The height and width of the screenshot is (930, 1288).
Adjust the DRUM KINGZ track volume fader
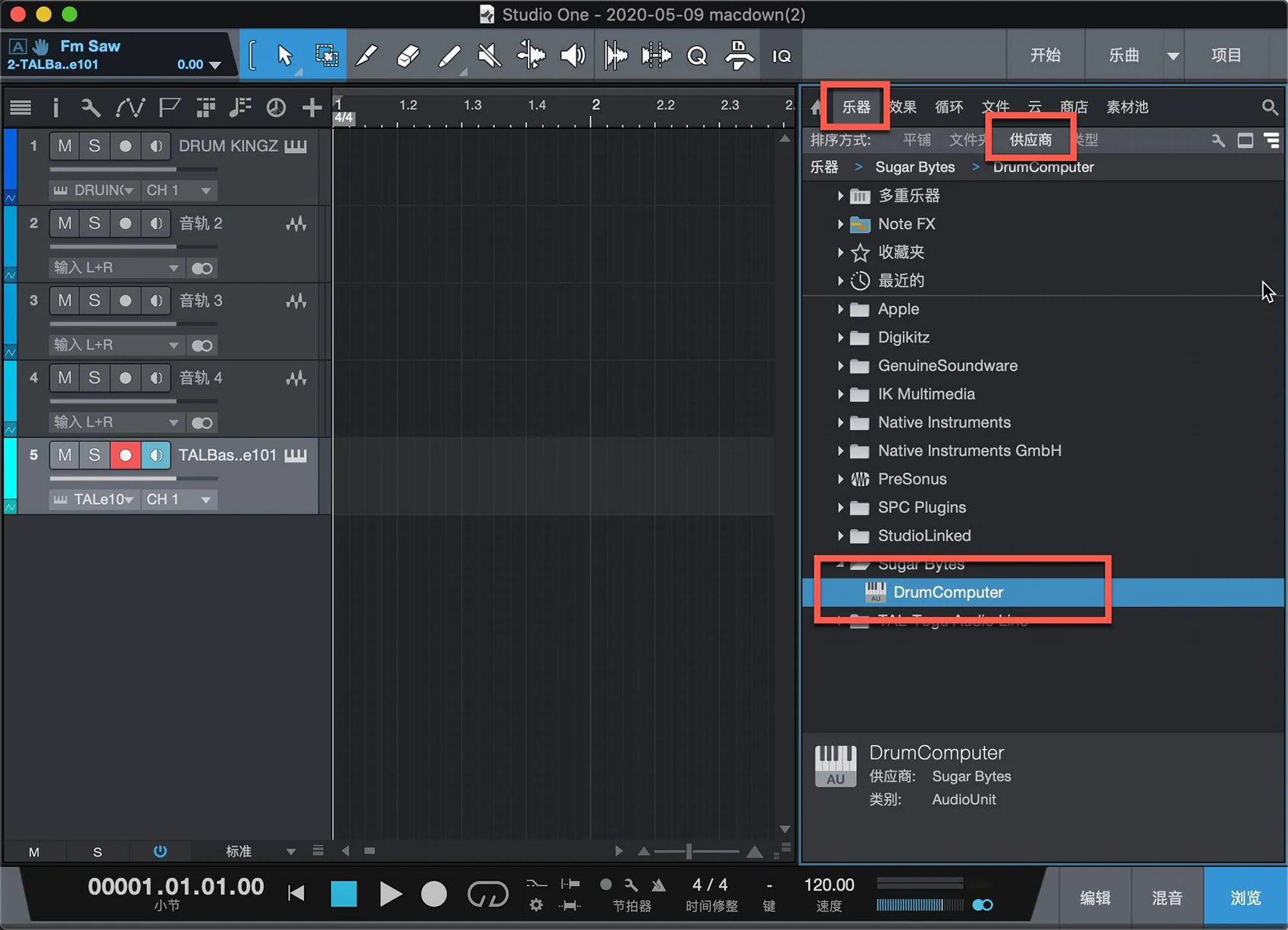133,169
